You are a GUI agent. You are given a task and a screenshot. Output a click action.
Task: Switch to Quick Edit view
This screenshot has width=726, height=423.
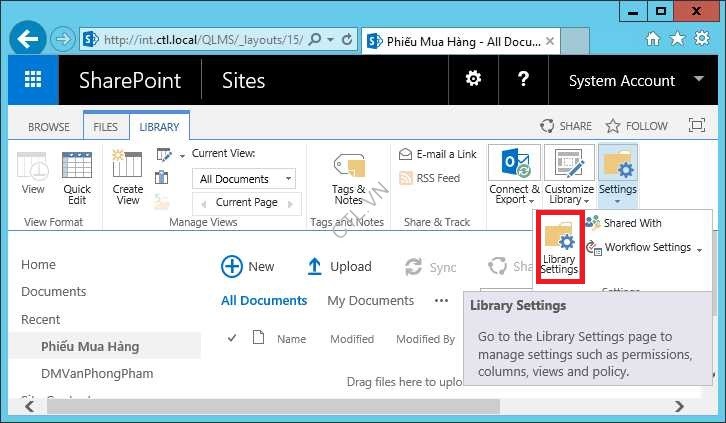pyautogui.click(x=77, y=176)
